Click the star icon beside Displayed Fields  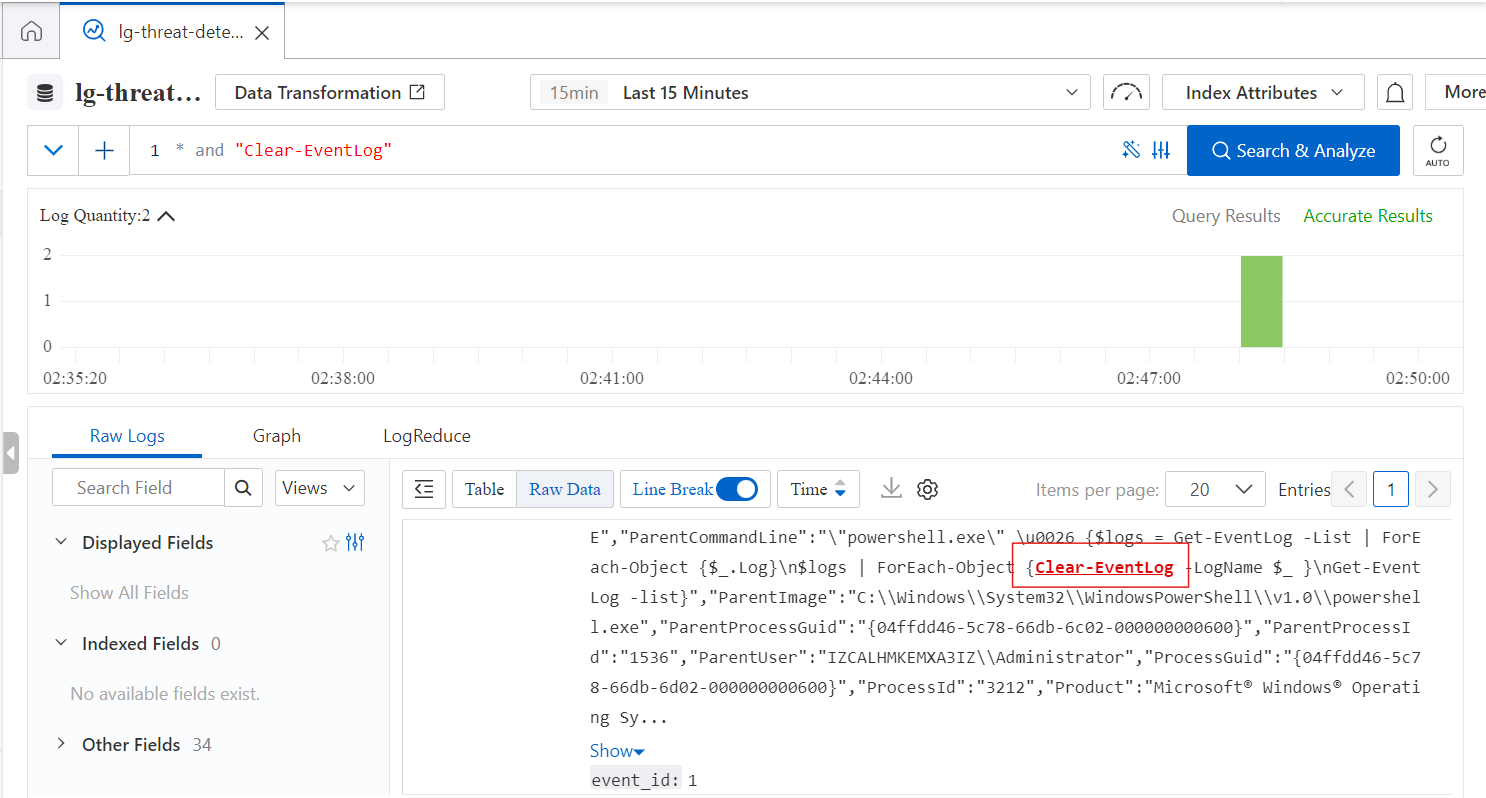330,543
